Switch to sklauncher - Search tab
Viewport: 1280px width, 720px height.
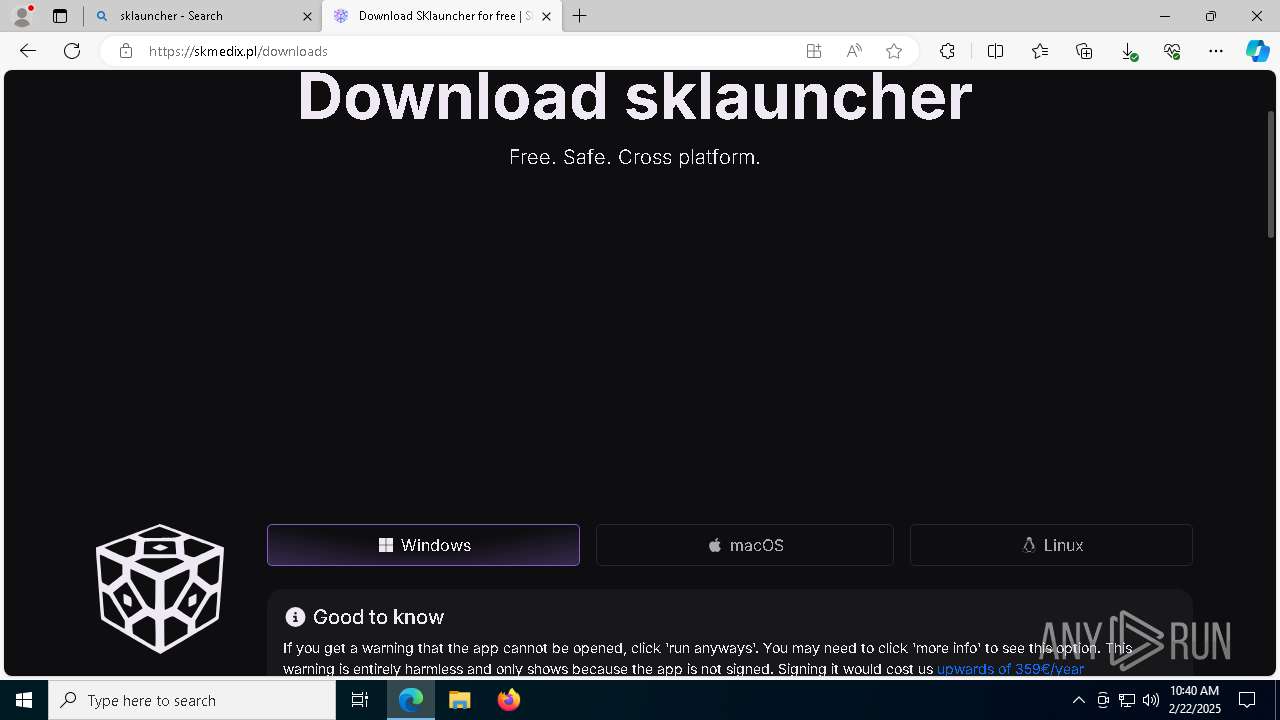pyautogui.click(x=203, y=16)
